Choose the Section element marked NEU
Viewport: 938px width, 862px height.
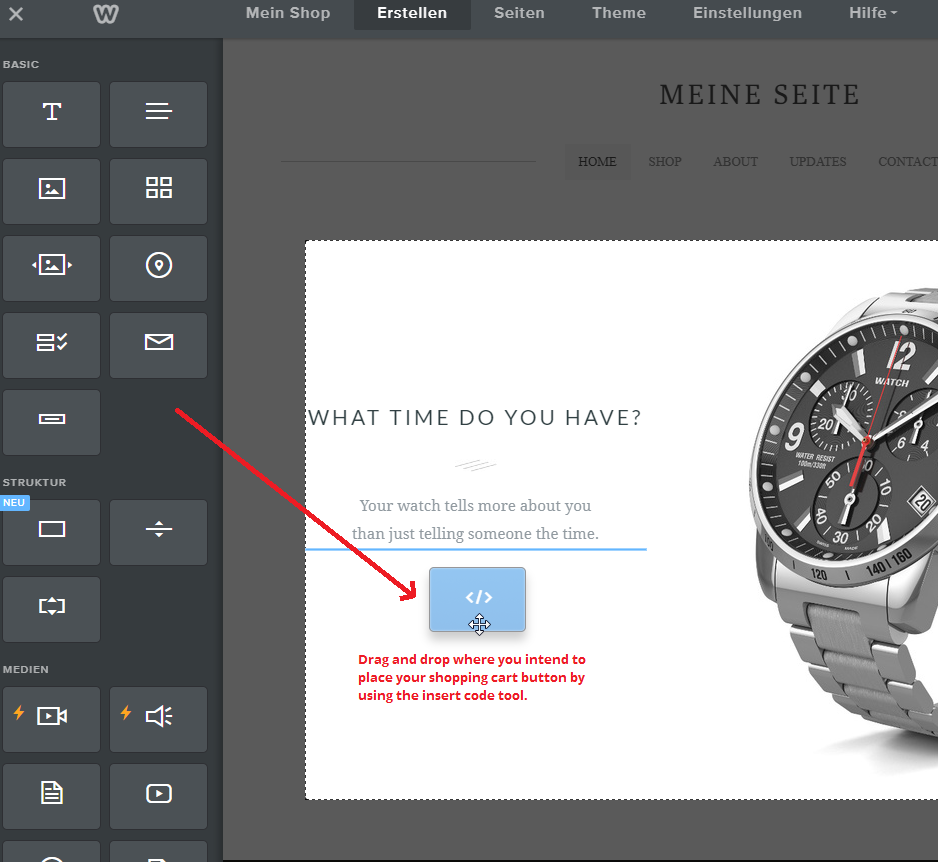51,532
